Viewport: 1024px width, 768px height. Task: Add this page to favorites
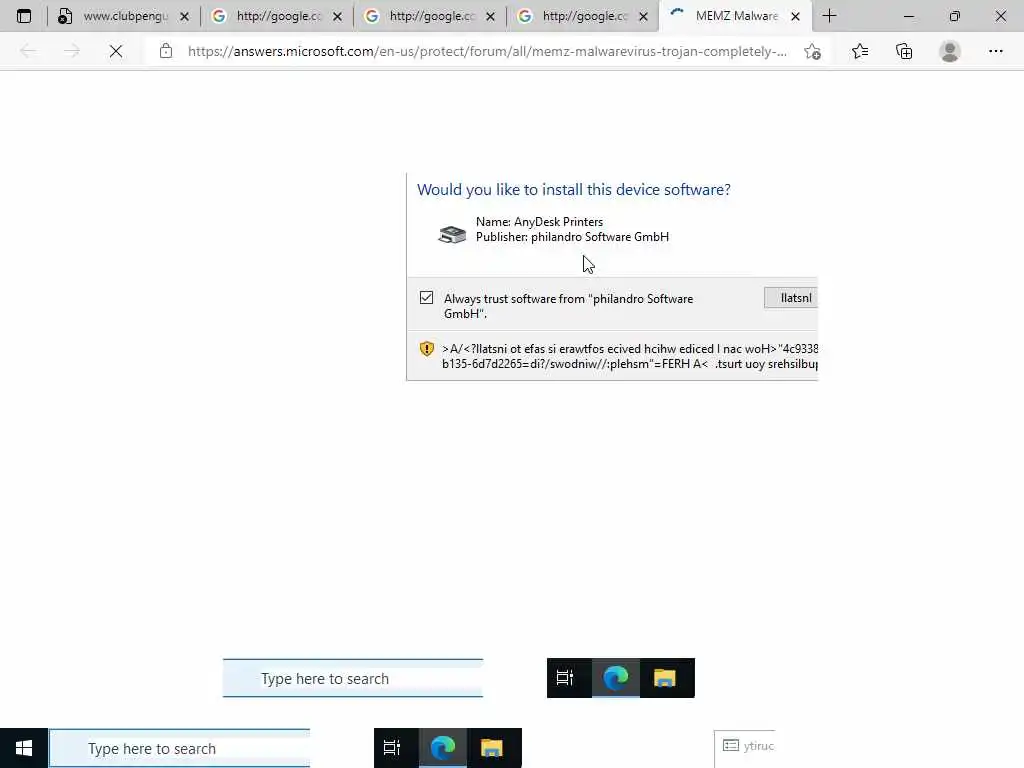click(x=812, y=52)
